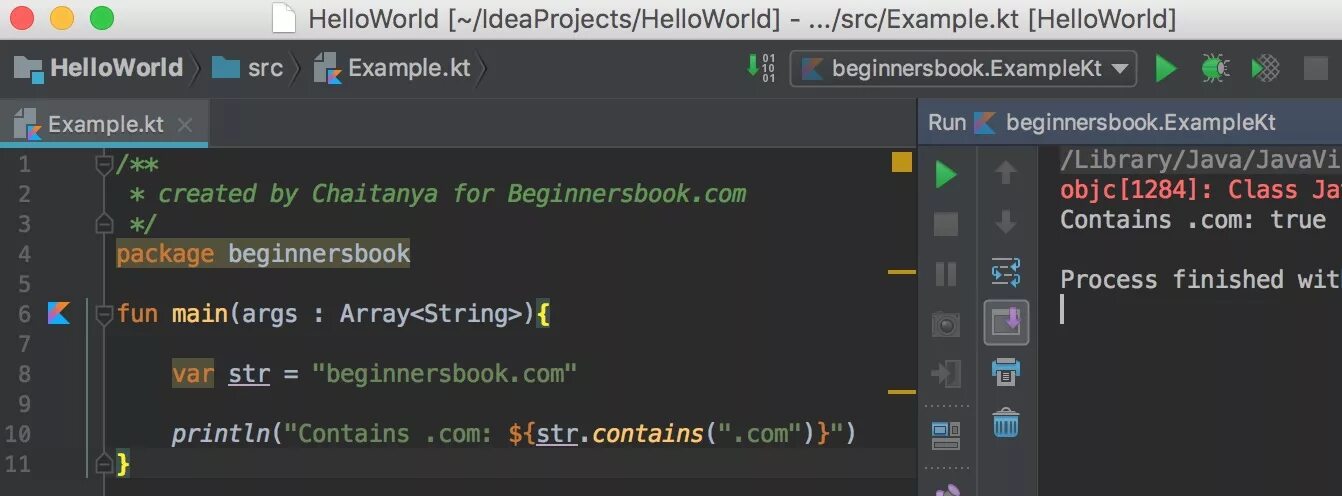Click the up stack trace arrow

point(1006,173)
